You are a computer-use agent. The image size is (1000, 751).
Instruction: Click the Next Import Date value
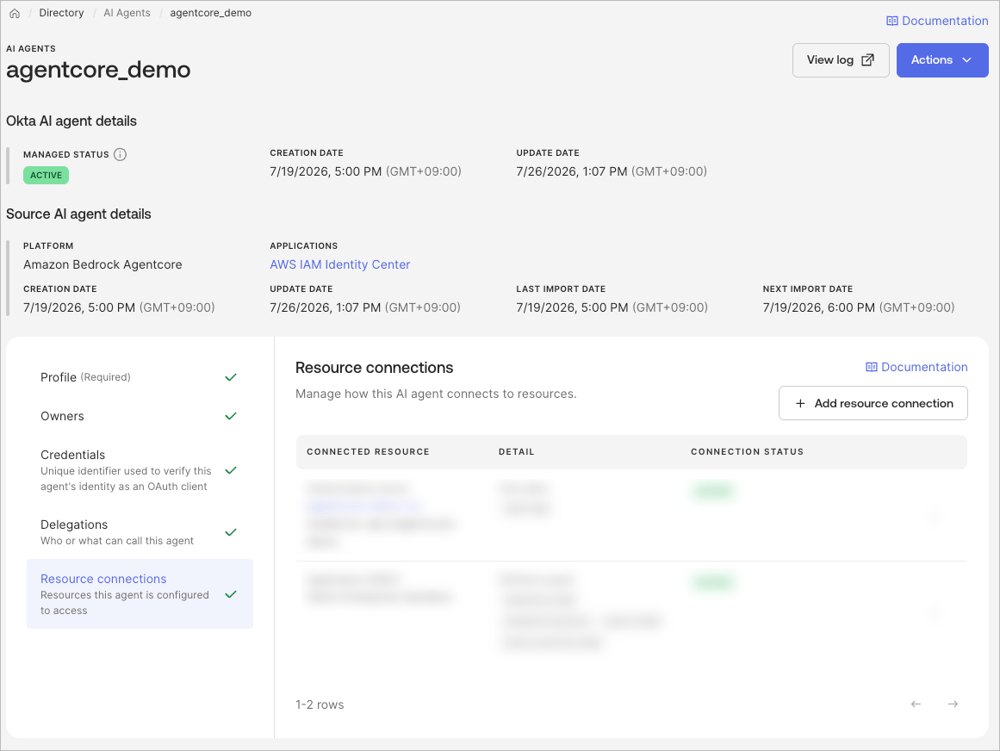[x=858, y=307]
